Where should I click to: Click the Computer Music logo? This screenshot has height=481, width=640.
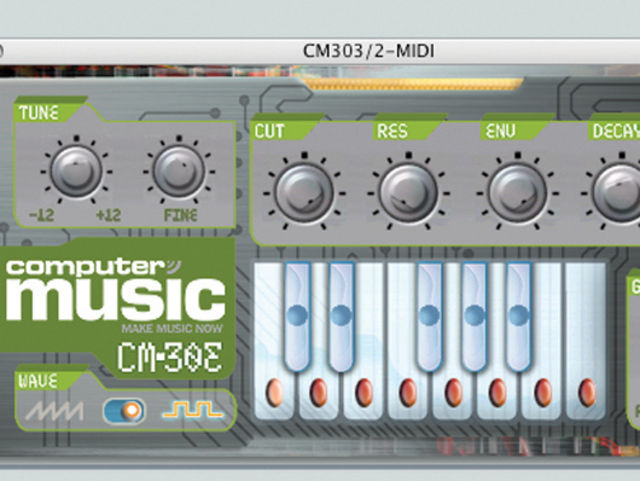[x=115, y=290]
